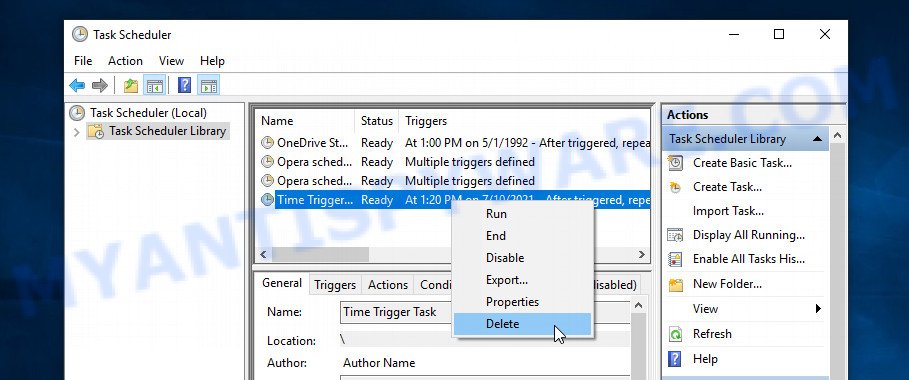Open the View menu in menu bar
The height and width of the screenshot is (380, 909).
coord(171,61)
